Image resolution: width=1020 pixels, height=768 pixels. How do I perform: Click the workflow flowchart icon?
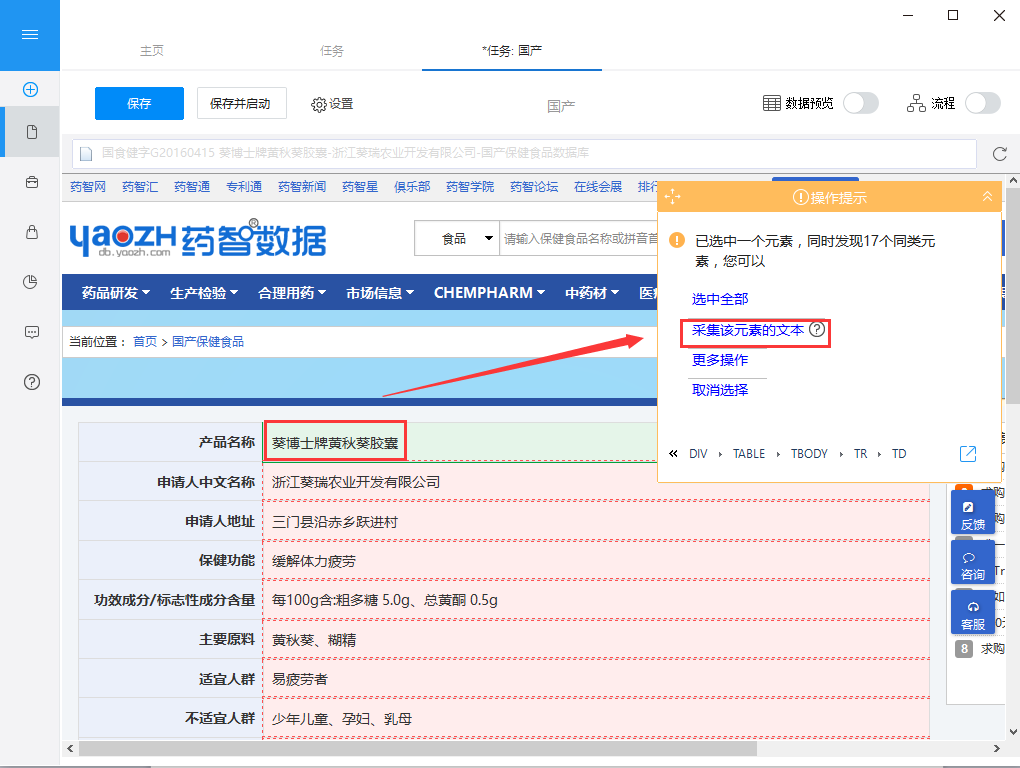[916, 103]
